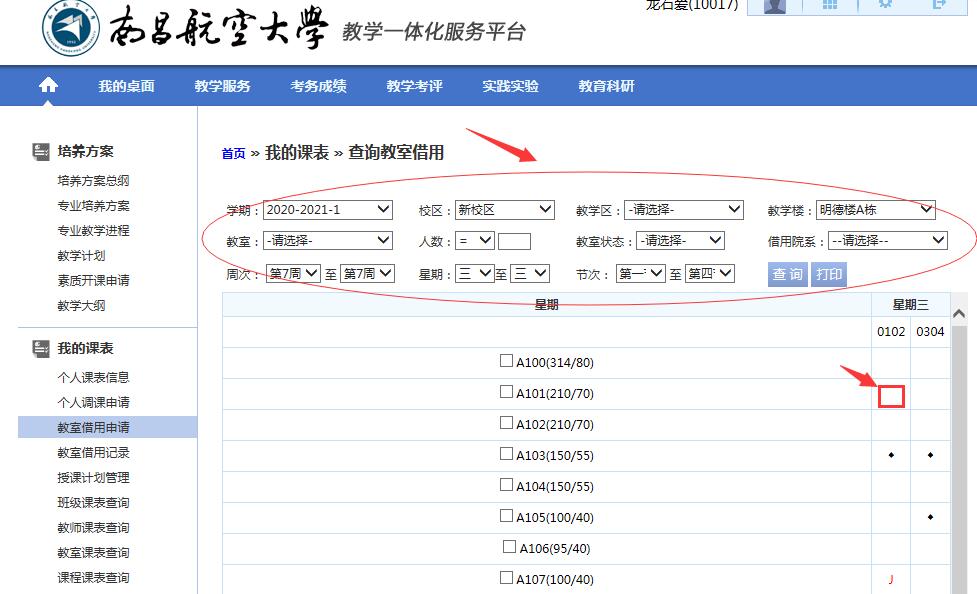
Task: Click the logout exit icon
Action: click(939, 5)
